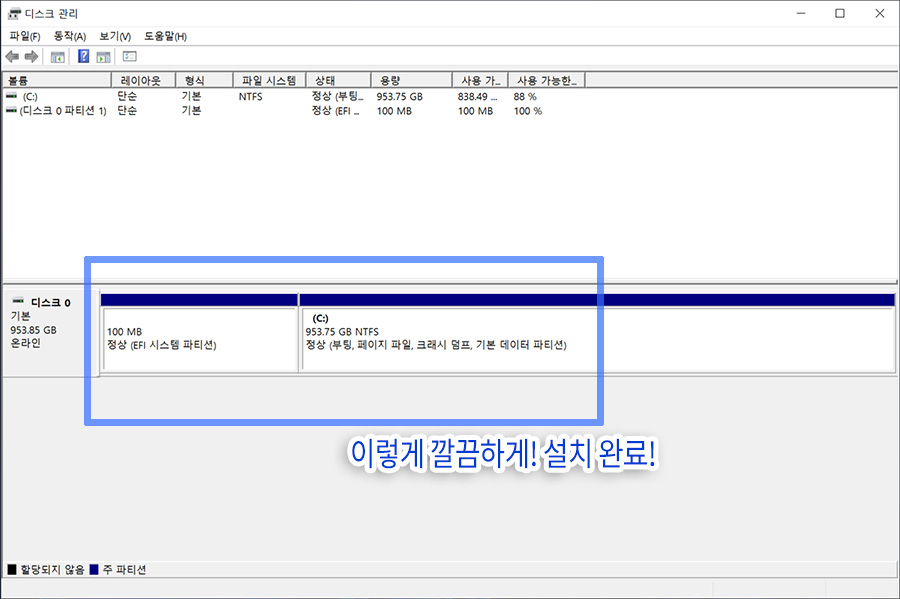Open the Help question-mark toolbar icon
Image resolution: width=900 pixels, height=599 pixels.
point(84,56)
